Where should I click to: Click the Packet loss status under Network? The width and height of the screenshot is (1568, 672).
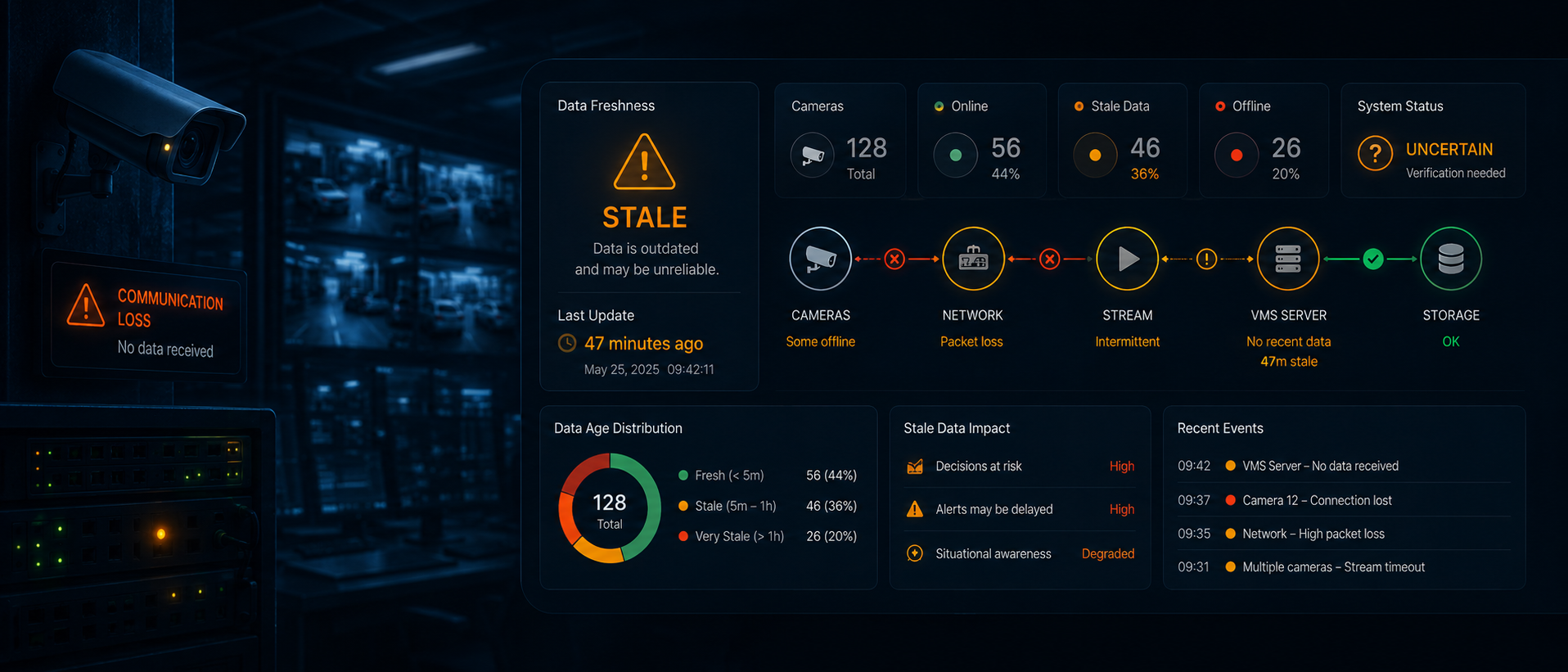(971, 342)
